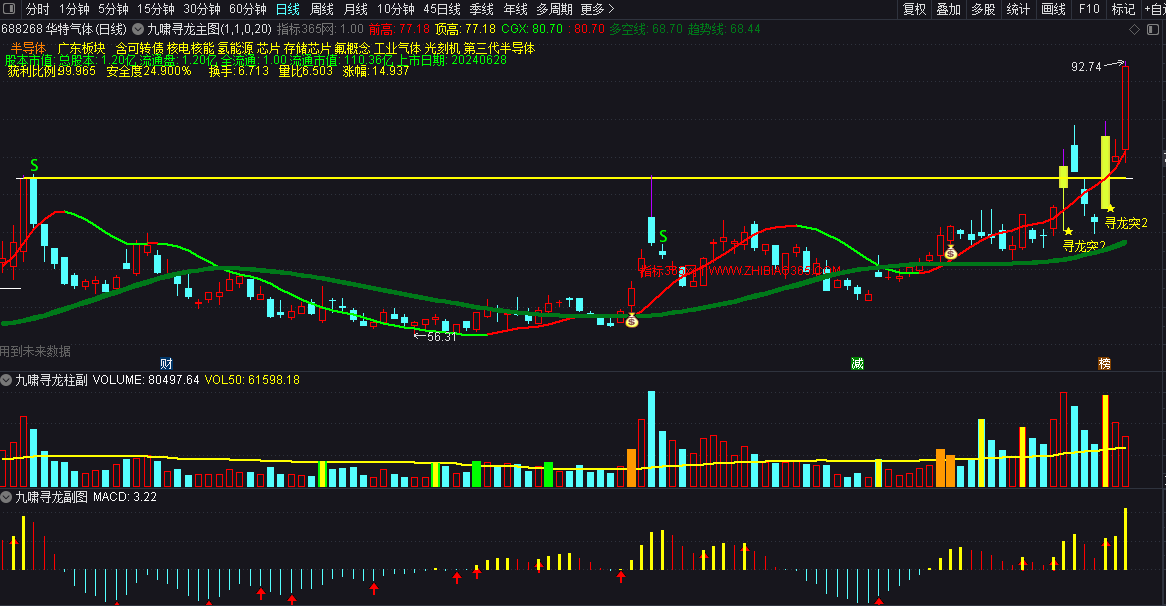This screenshot has width=1166, height=606.
Task: Click the 标记 mark button
Action: [x=1123, y=9]
